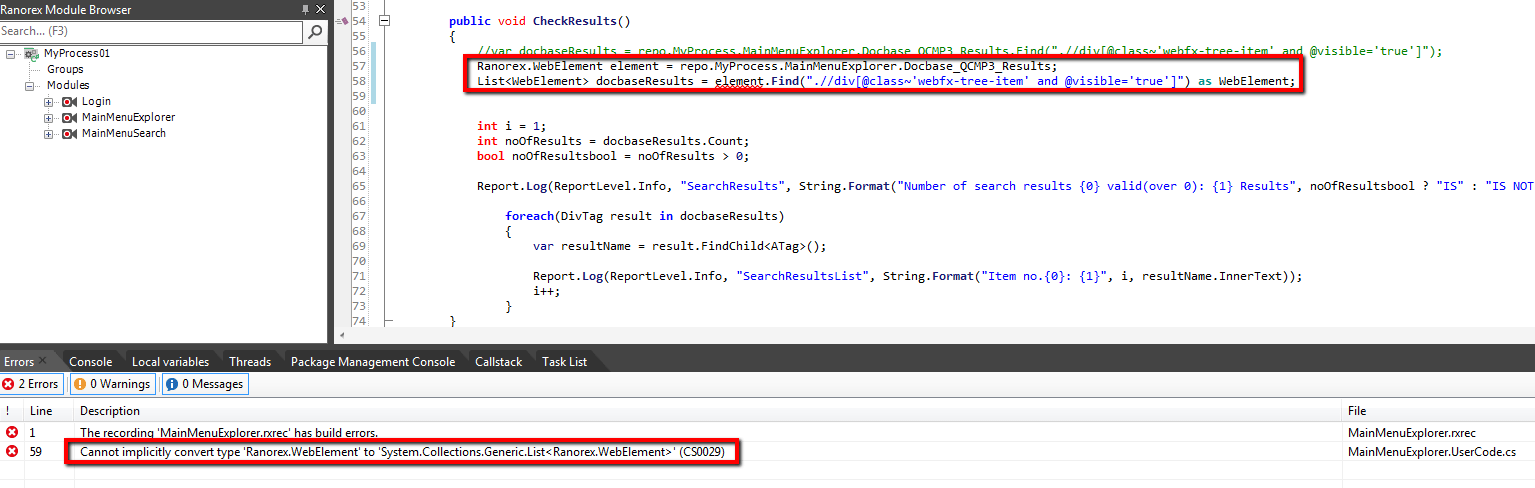The image size is (1535, 488).
Task: Click the 'int i = 1;' code line
Action: (512, 126)
